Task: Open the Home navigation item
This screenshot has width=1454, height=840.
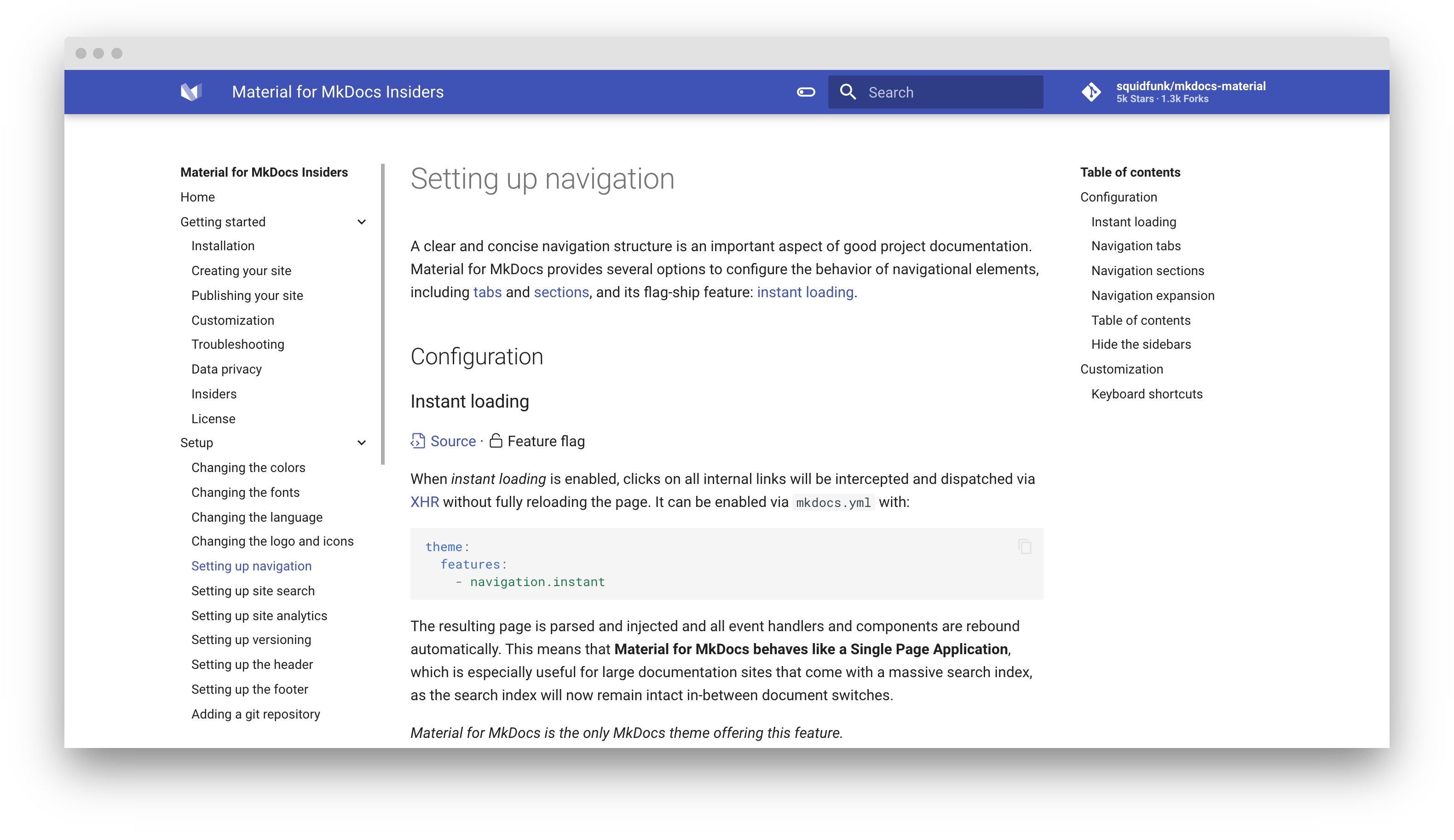Action: click(x=197, y=197)
